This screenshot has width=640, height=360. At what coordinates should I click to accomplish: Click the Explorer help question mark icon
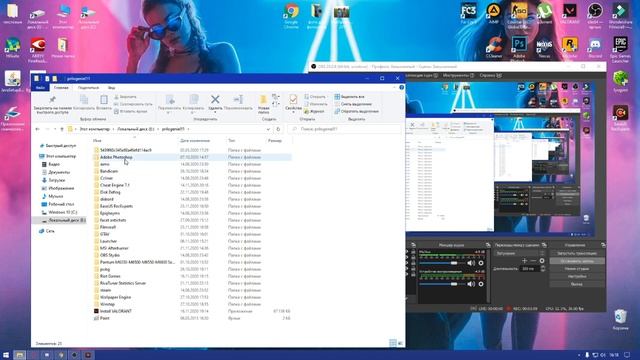[x=401, y=87]
